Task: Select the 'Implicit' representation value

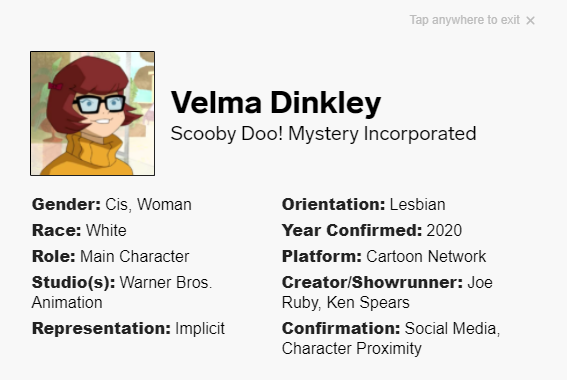Action: click(200, 329)
